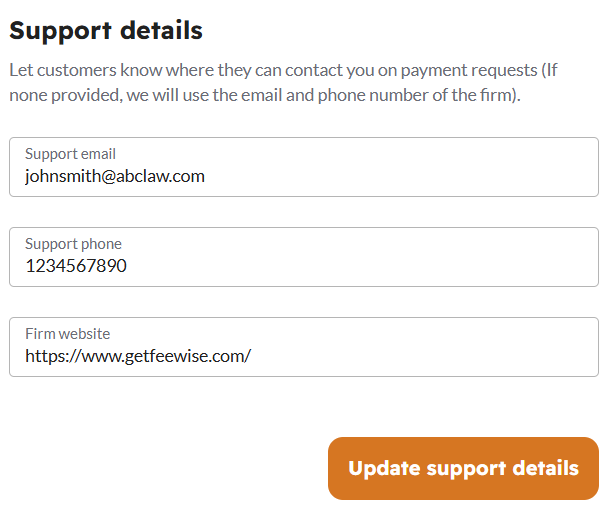The image size is (615, 518).
Task: Click the johnsmith@abclaw.com email text
Action: (114, 176)
